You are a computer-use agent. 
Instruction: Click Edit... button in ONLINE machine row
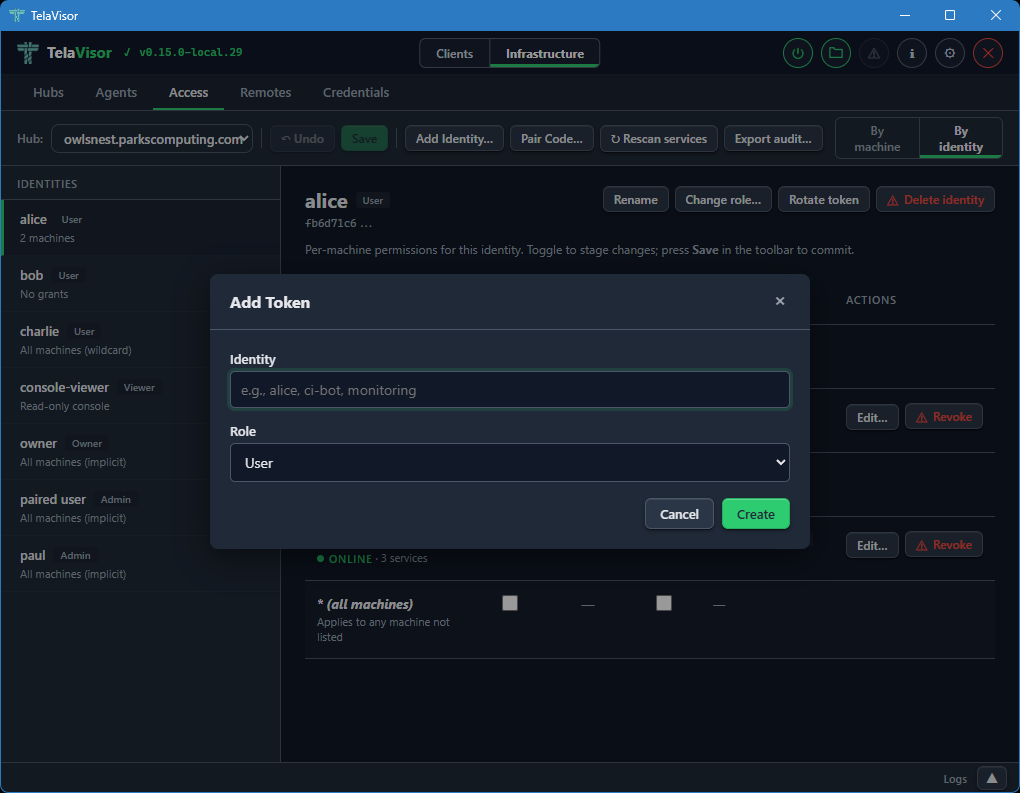[x=872, y=545]
